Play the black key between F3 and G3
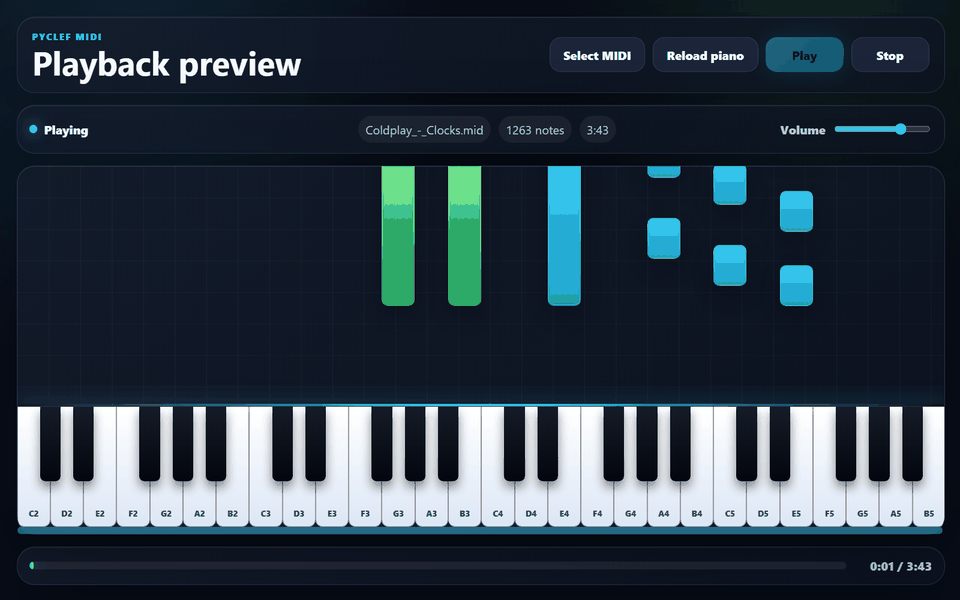The height and width of the screenshot is (600, 960). coord(381,444)
